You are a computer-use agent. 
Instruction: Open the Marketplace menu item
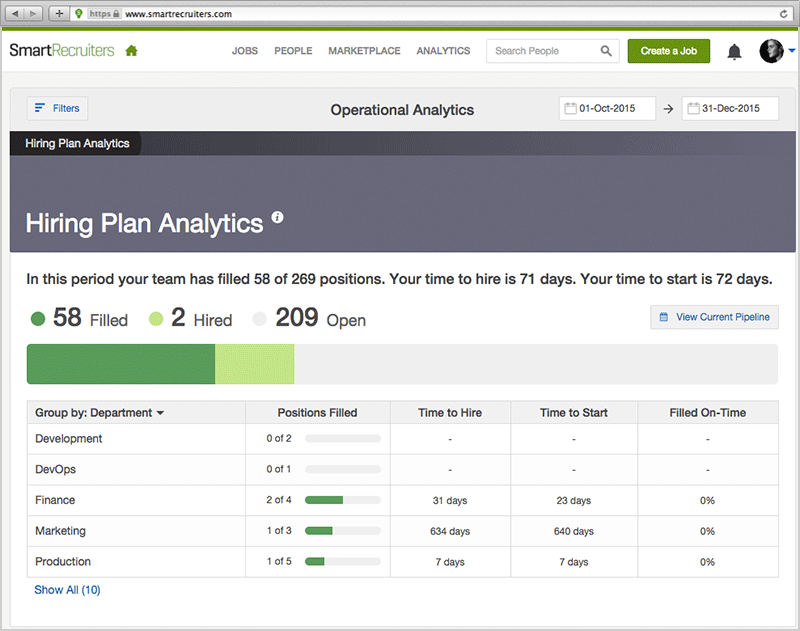pyautogui.click(x=364, y=51)
